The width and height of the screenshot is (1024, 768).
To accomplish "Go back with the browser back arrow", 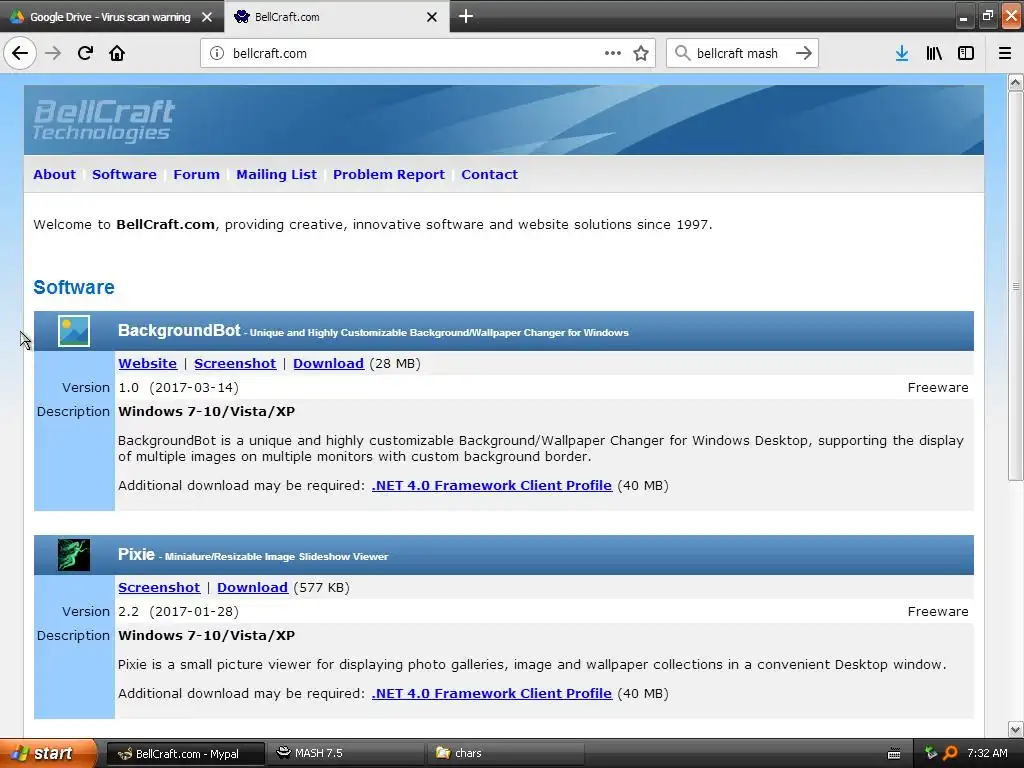I will (20, 53).
